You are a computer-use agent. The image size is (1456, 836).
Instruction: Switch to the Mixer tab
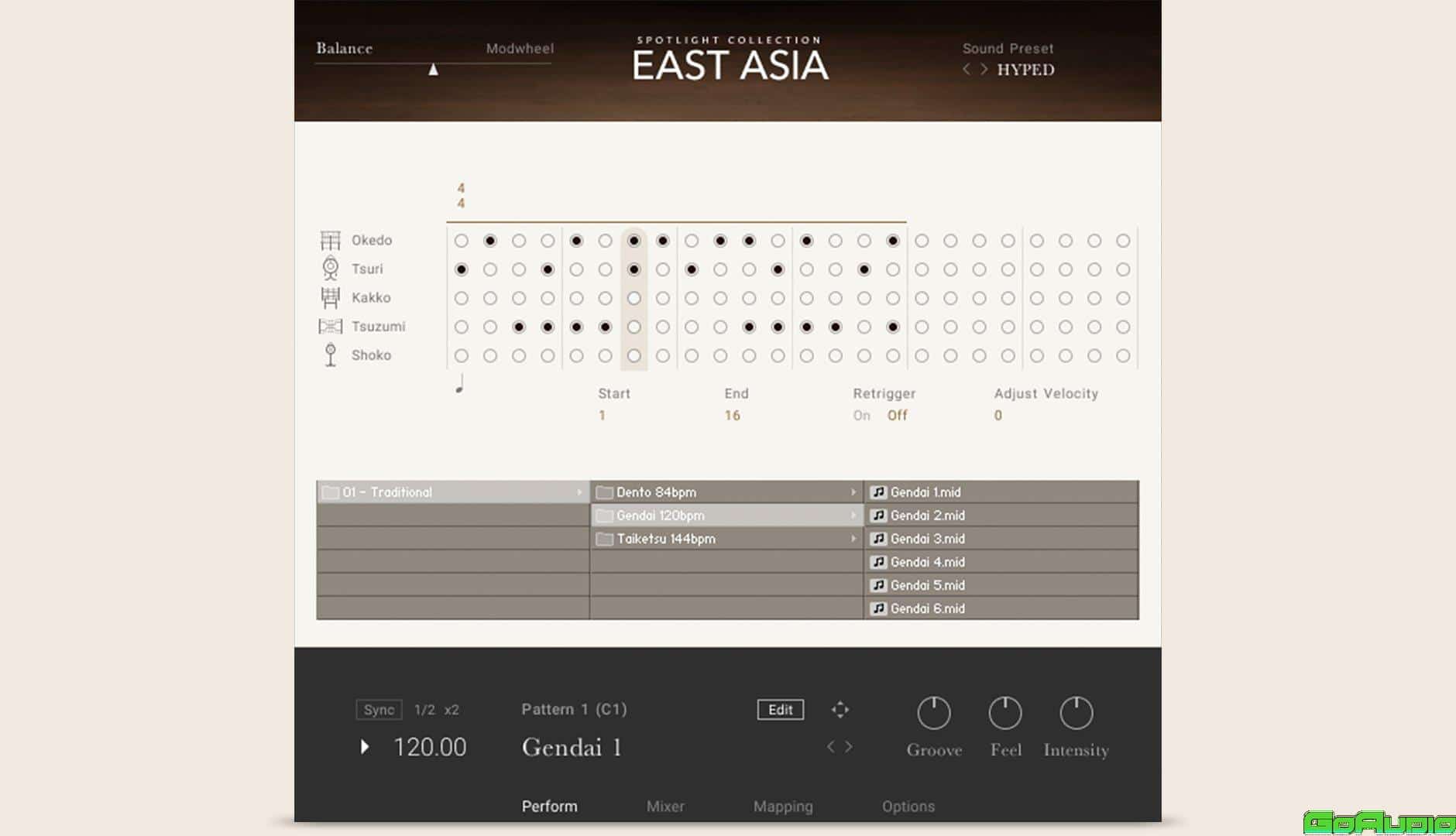coord(665,807)
